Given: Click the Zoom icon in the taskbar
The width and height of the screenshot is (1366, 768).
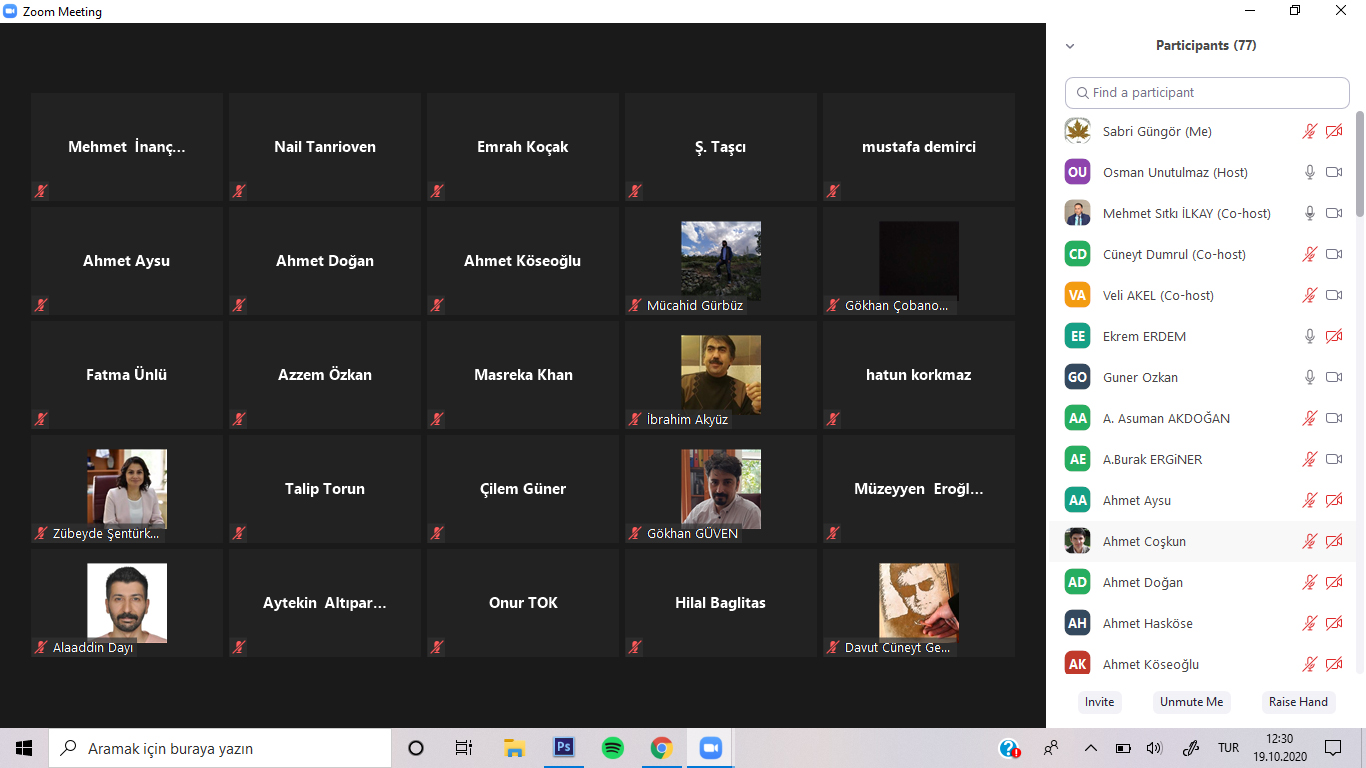Looking at the screenshot, I should (x=710, y=748).
